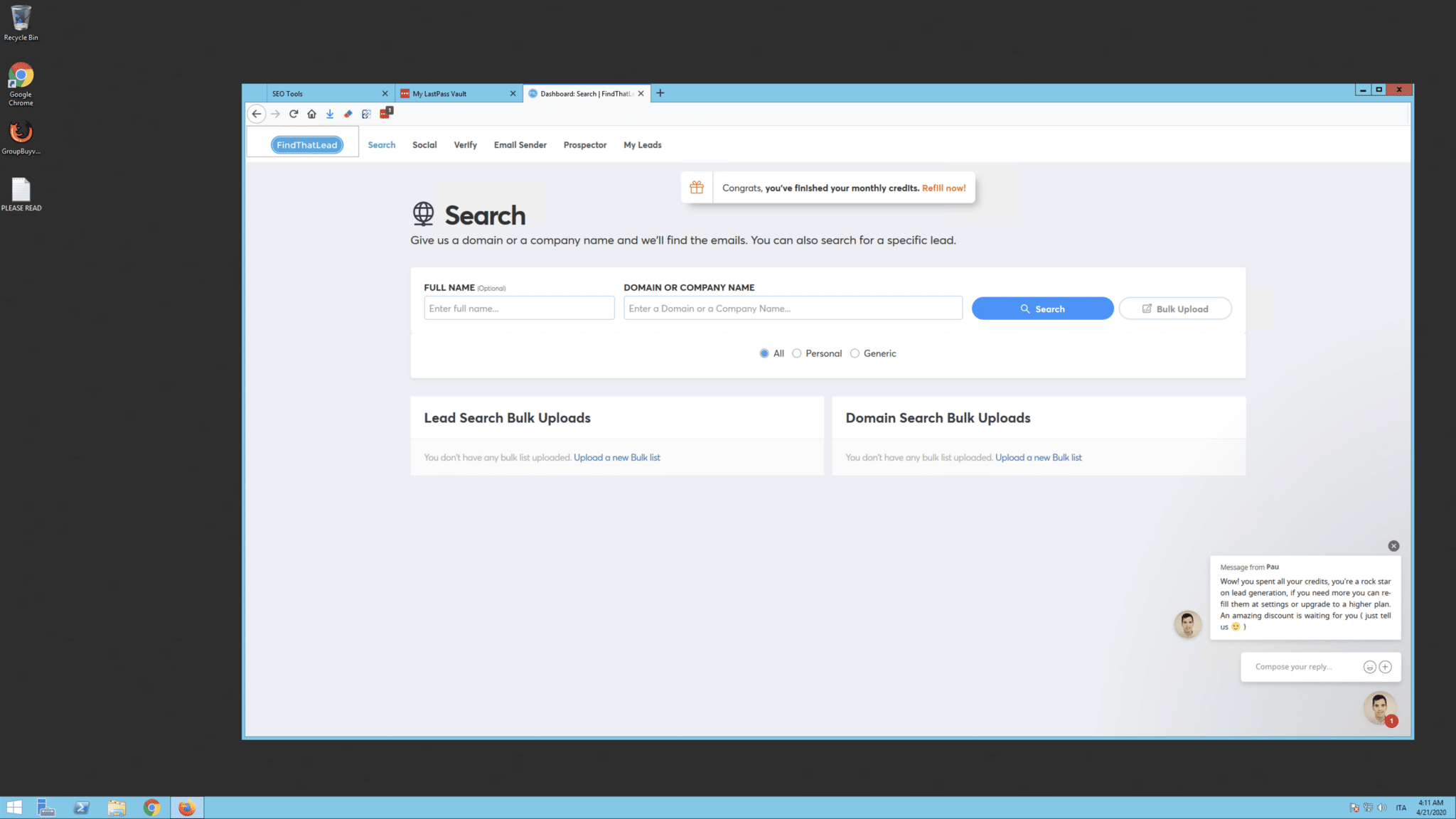1456x819 pixels.
Task: Open the Email Sender menu item
Action: click(x=520, y=145)
